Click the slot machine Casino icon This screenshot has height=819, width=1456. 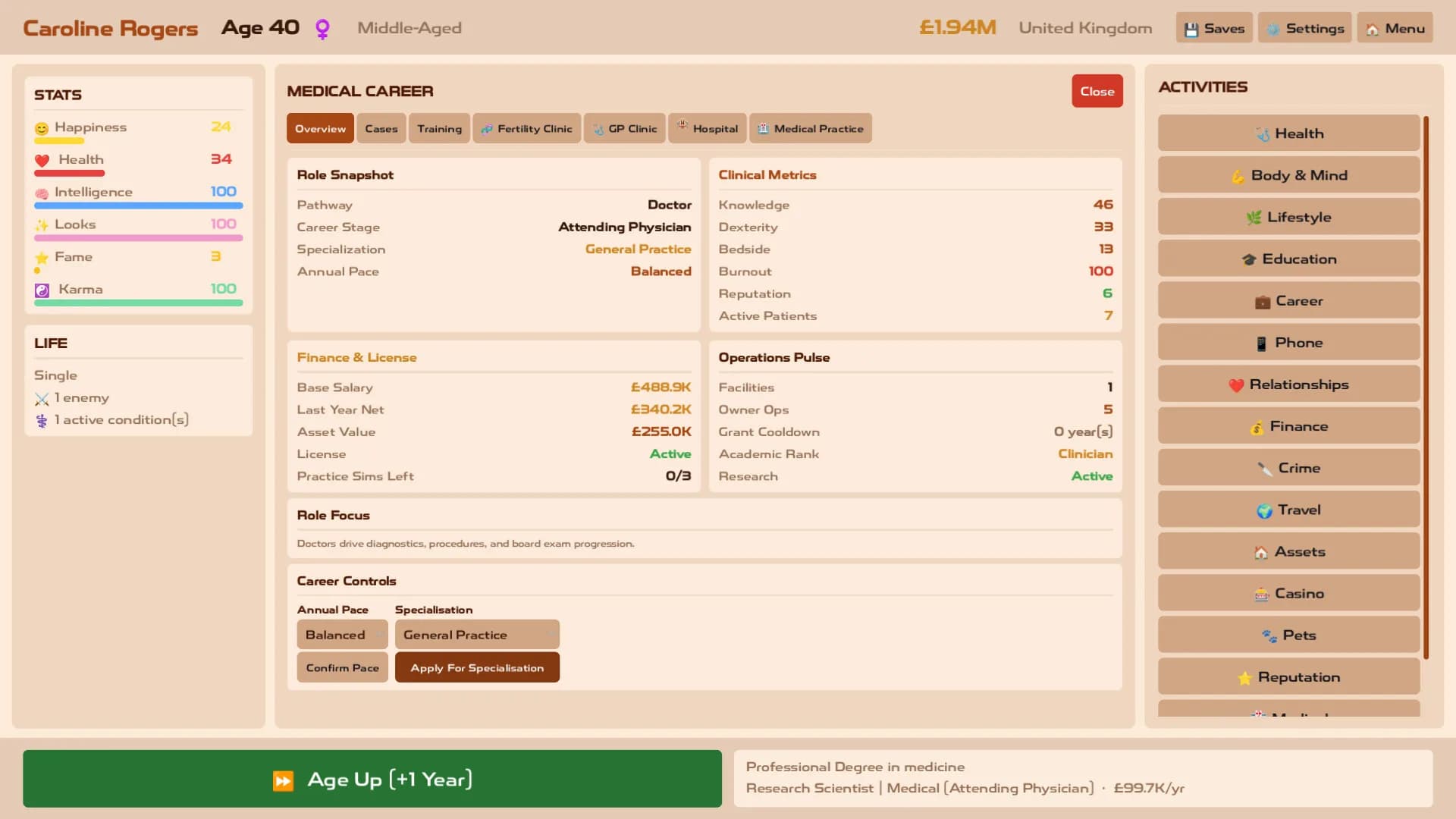click(1262, 595)
